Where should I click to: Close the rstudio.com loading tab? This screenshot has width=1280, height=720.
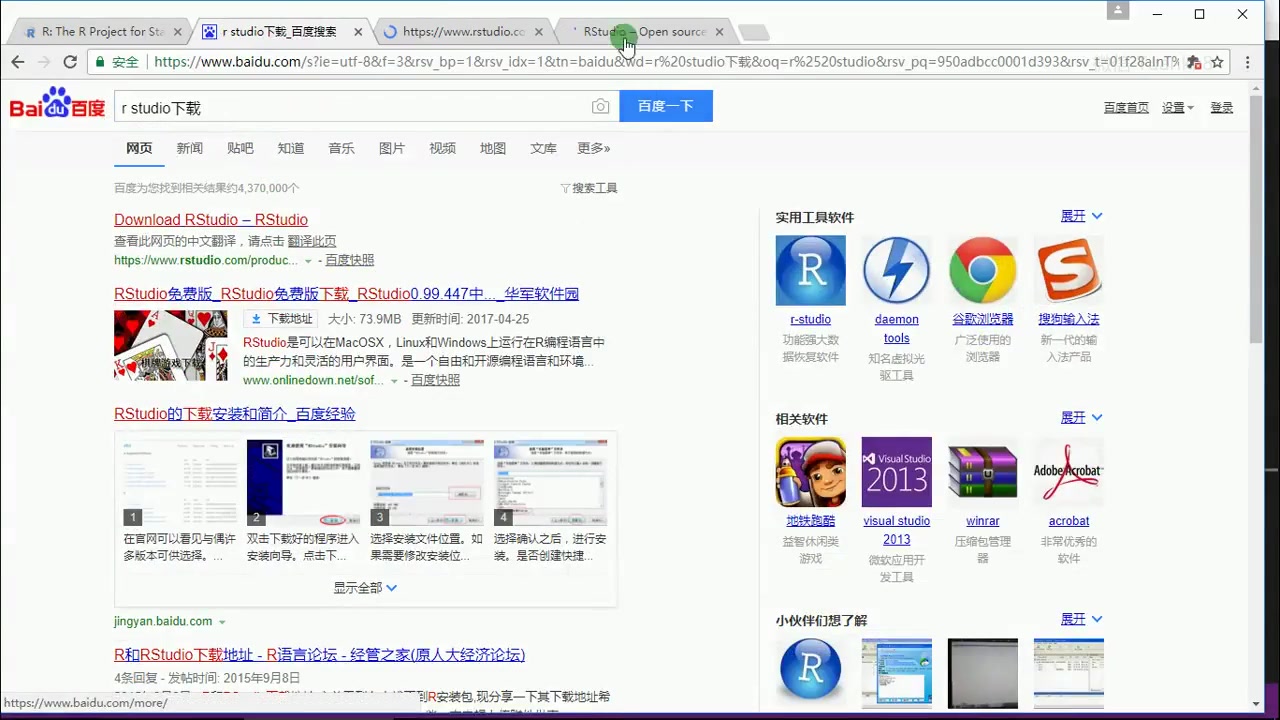tap(539, 32)
